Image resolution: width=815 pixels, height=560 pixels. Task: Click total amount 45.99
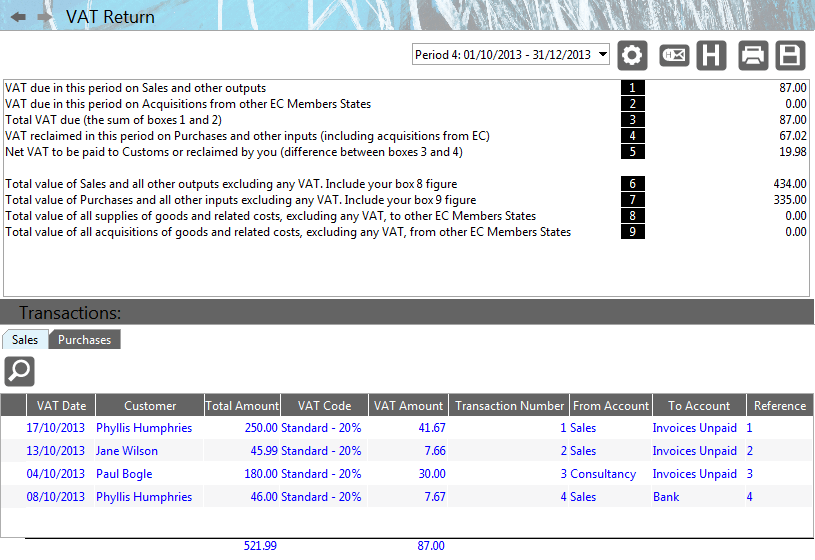(264, 451)
